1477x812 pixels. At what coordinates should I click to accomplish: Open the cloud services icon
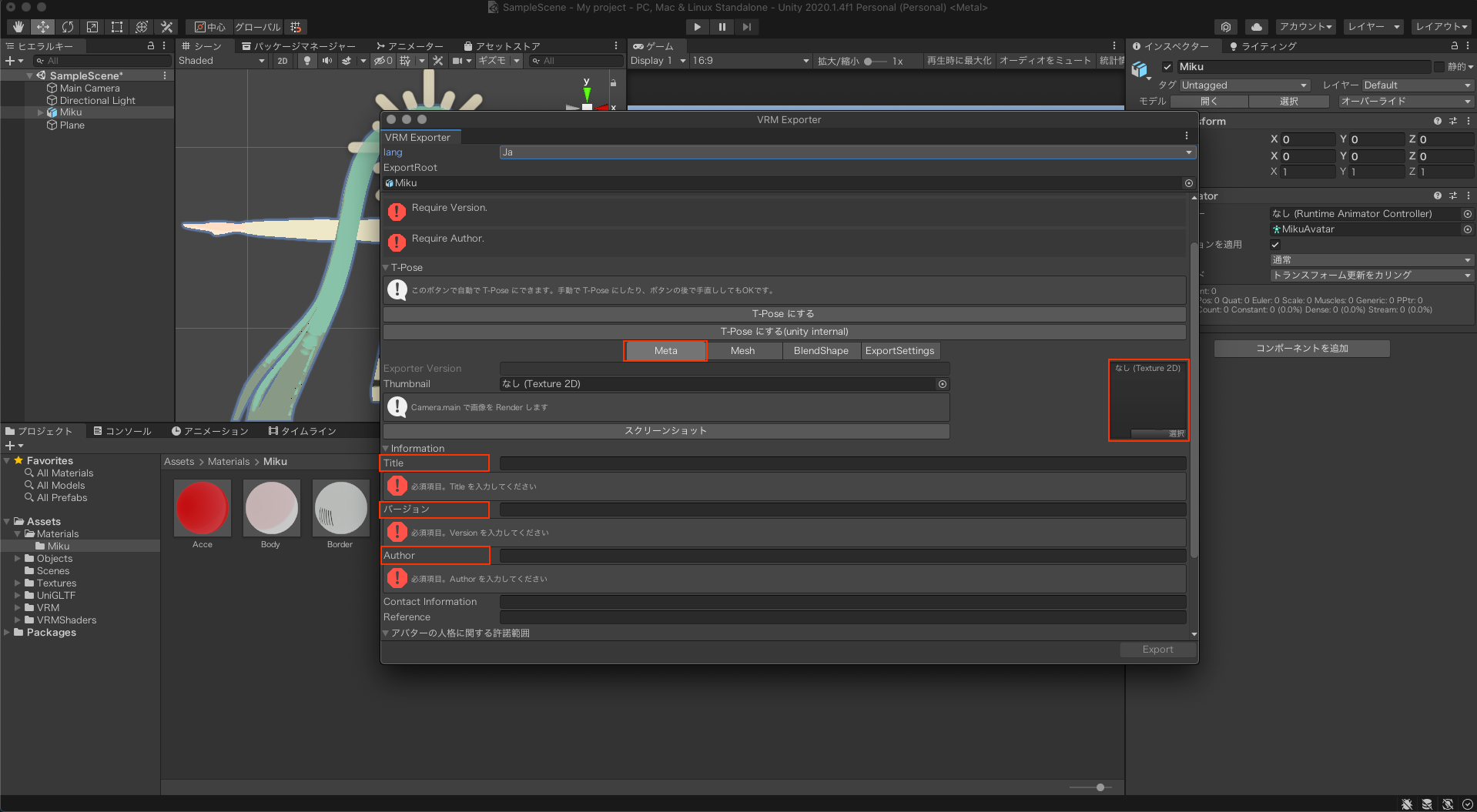(x=1256, y=27)
